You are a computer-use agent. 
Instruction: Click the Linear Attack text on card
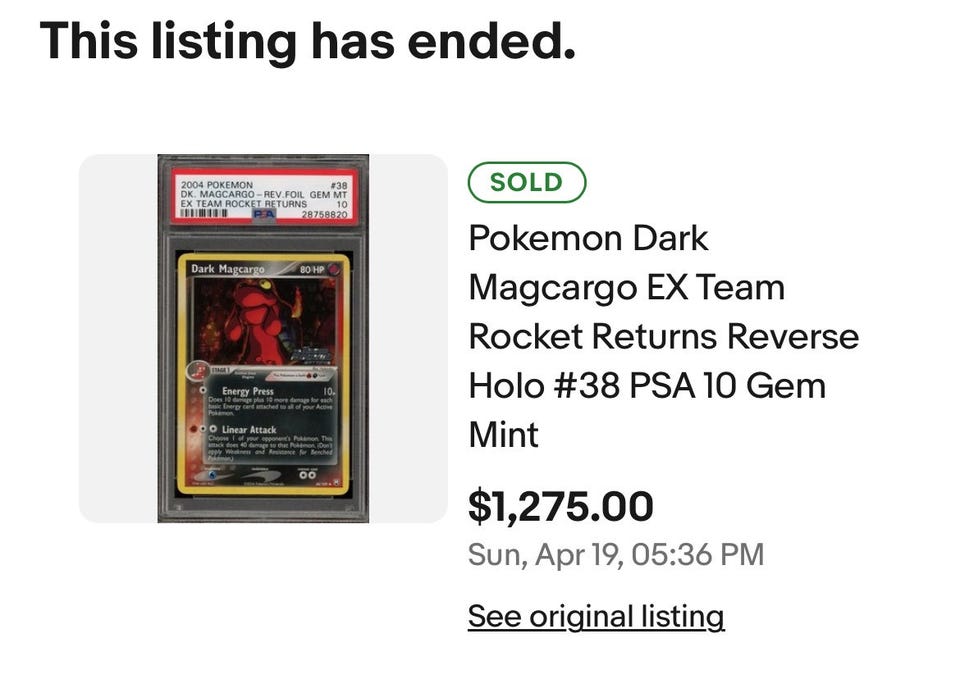point(249,429)
